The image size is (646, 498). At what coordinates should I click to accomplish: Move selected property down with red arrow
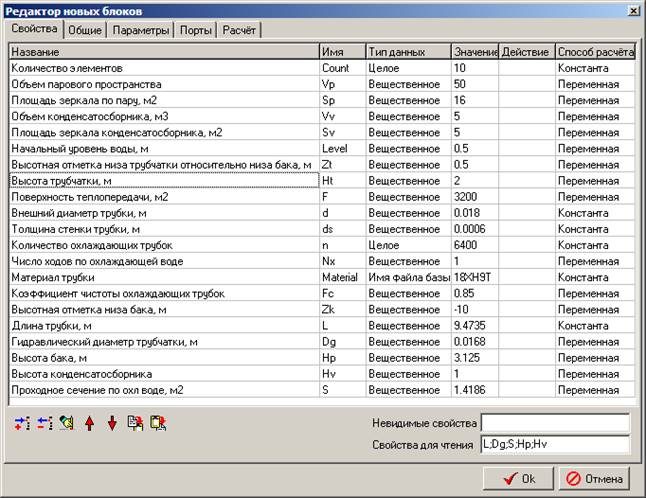(111, 423)
